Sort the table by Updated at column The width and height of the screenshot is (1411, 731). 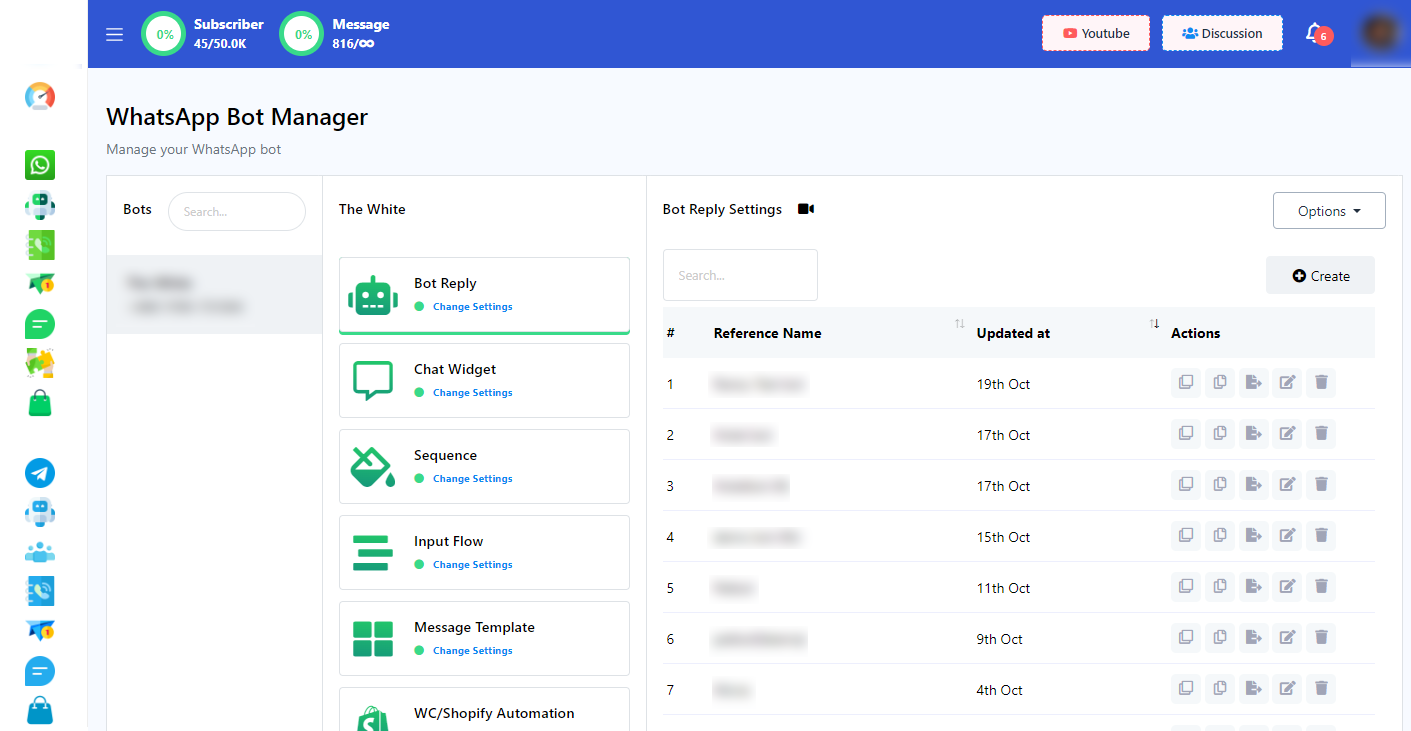click(x=1154, y=324)
